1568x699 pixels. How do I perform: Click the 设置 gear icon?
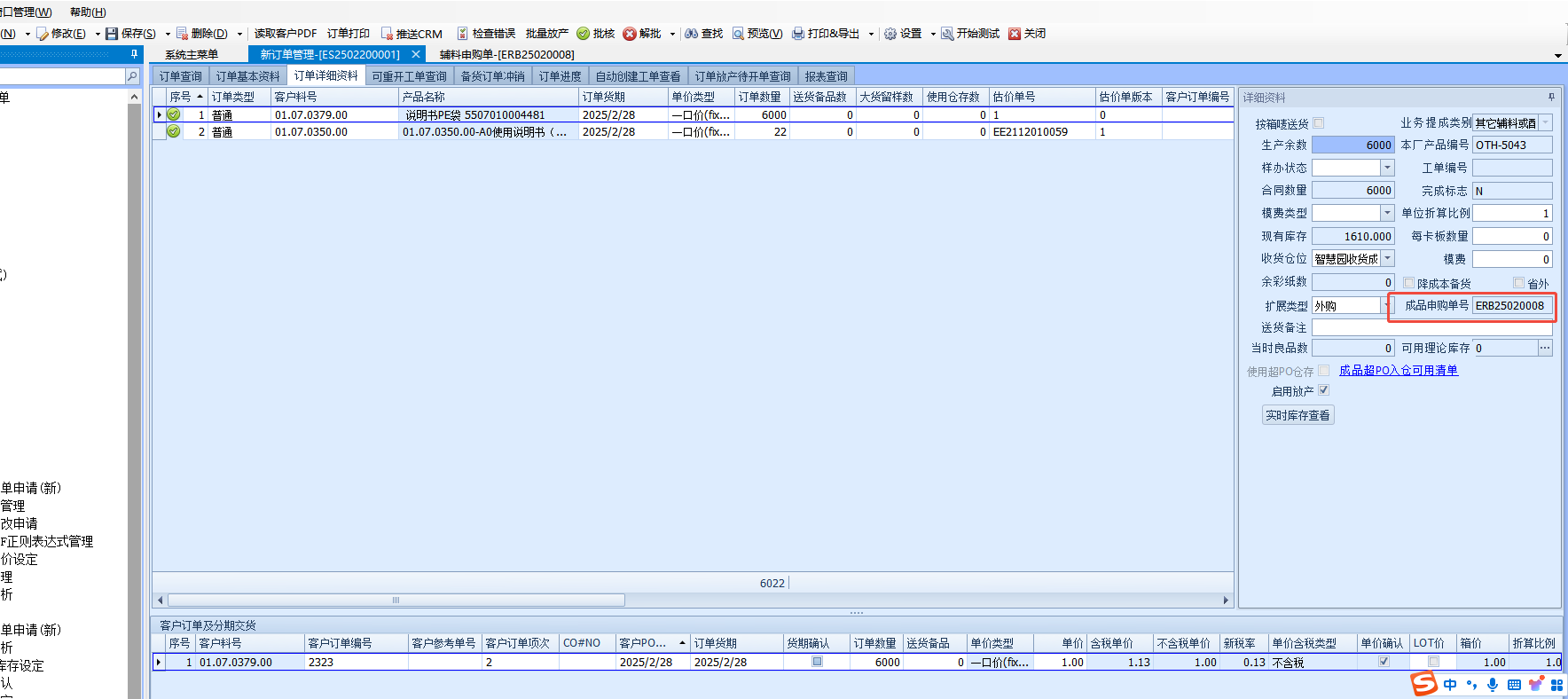click(x=890, y=34)
